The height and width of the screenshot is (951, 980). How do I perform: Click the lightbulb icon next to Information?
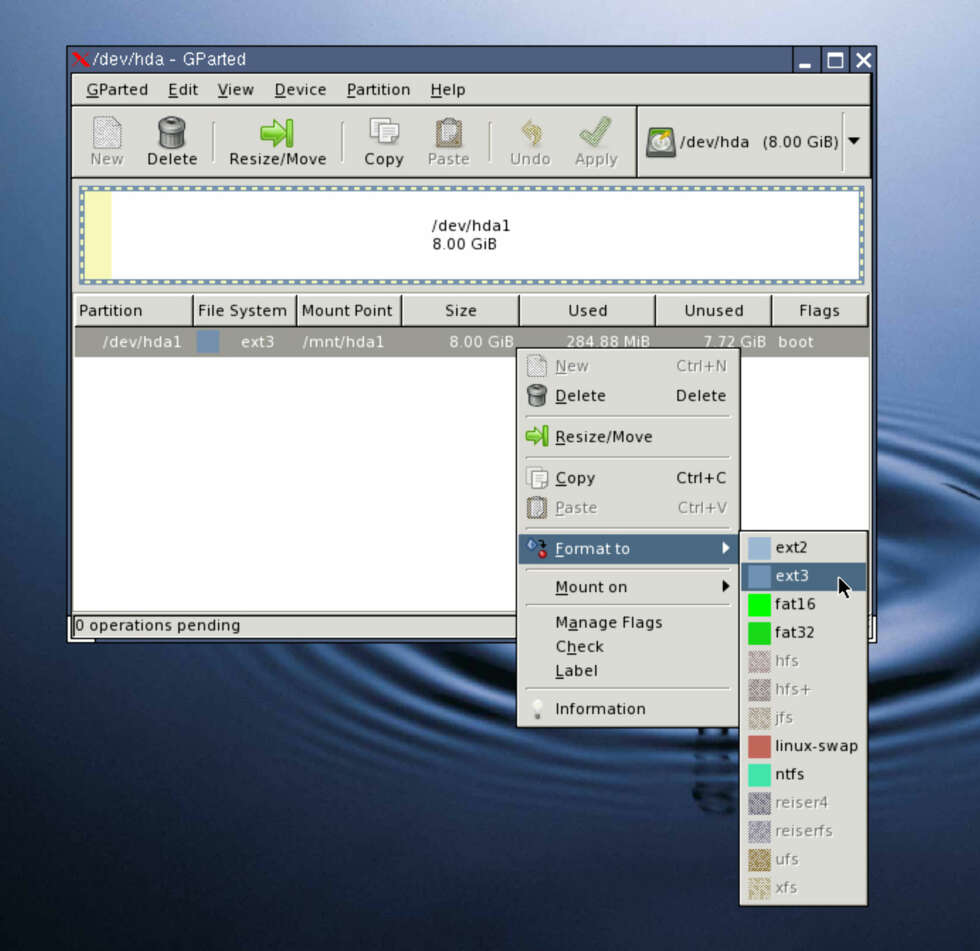pos(537,709)
